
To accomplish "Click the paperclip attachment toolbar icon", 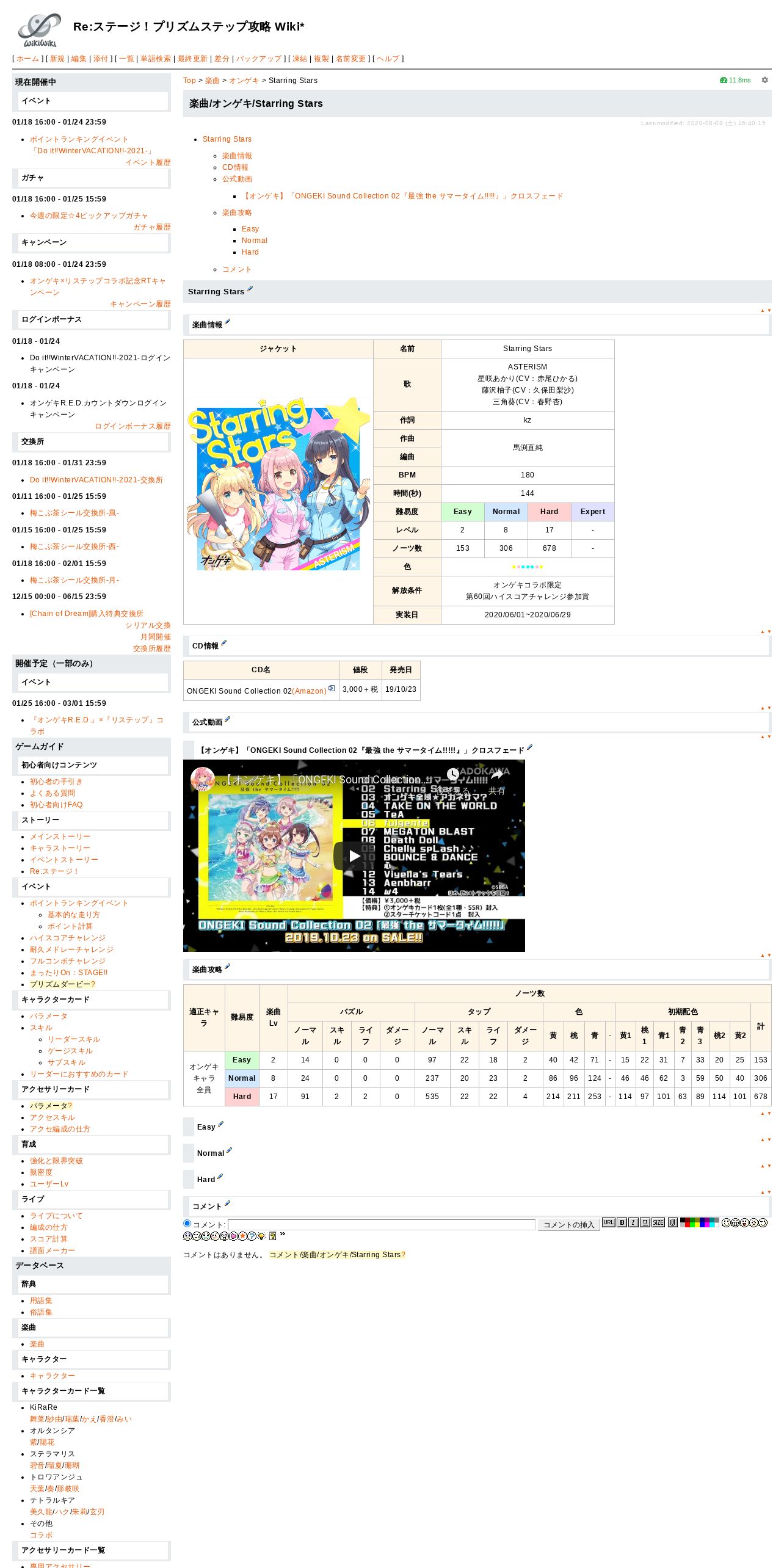I will (x=673, y=1222).
